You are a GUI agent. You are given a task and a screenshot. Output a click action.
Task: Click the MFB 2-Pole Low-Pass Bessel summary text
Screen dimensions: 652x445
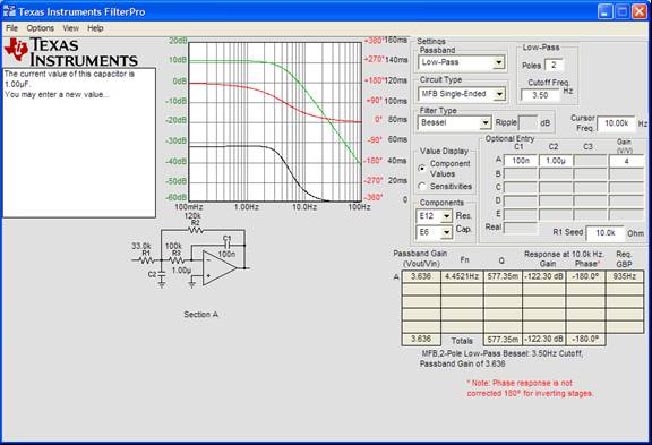(502, 358)
